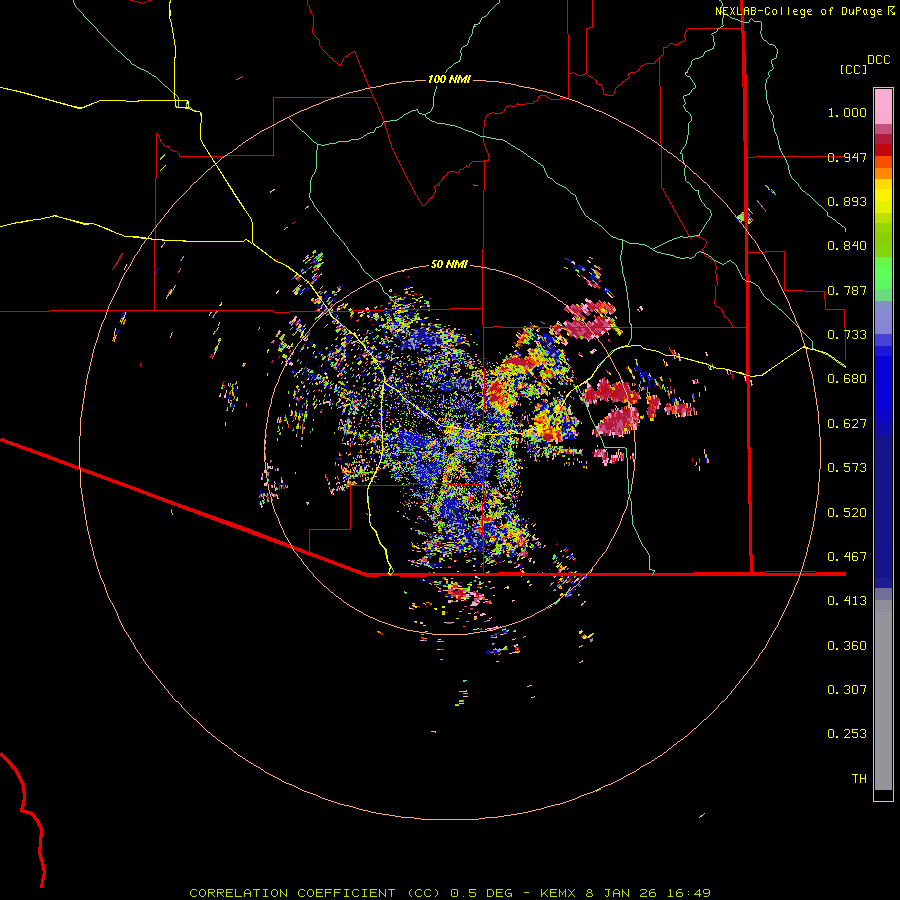Click the 0.467 scale value
The height and width of the screenshot is (900, 900).
coord(847,557)
